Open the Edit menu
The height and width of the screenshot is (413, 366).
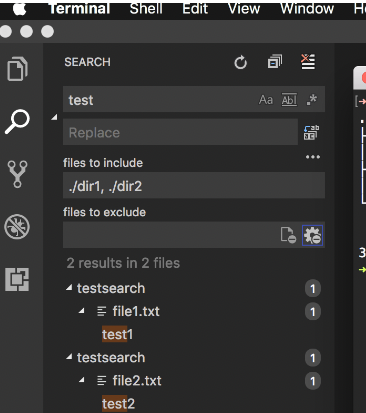click(x=195, y=9)
